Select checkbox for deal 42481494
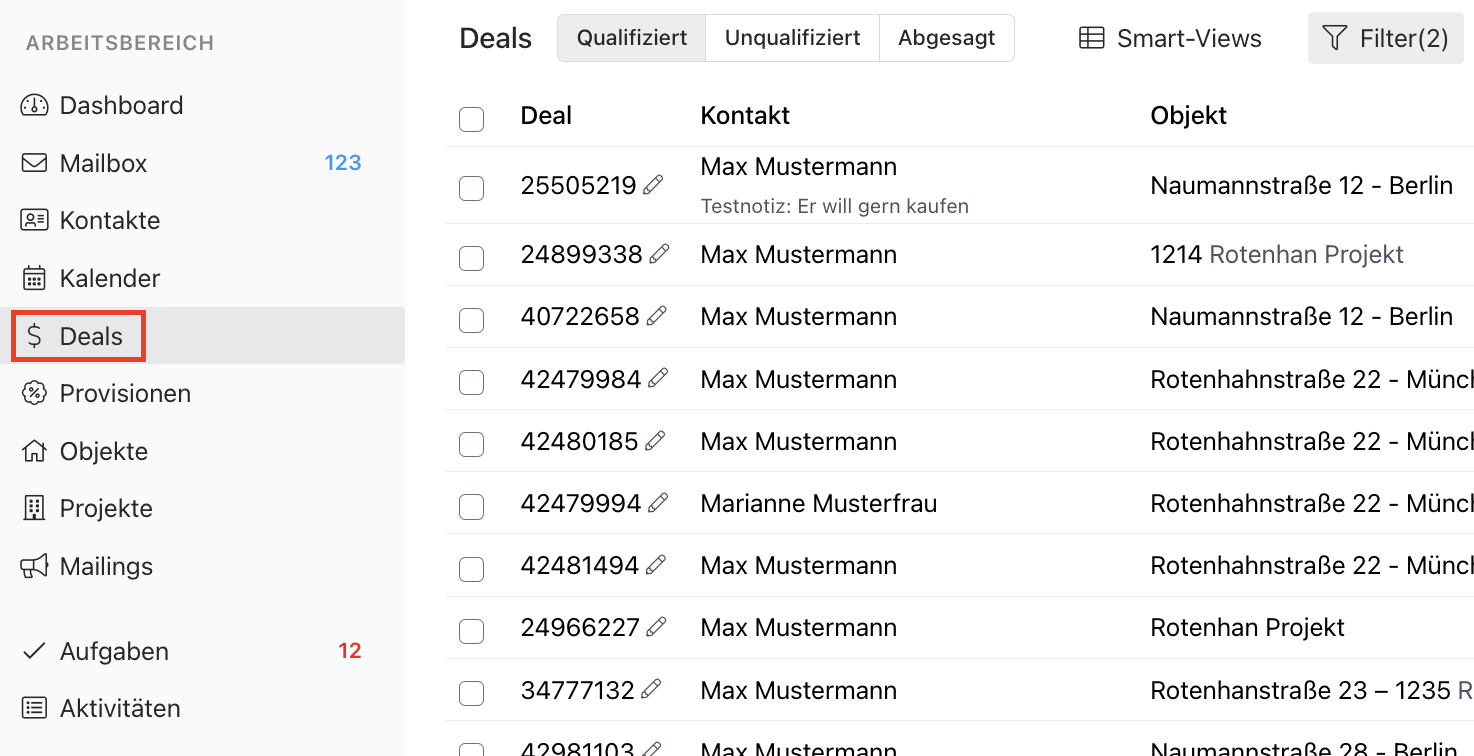The width and height of the screenshot is (1474, 756). pos(471,569)
